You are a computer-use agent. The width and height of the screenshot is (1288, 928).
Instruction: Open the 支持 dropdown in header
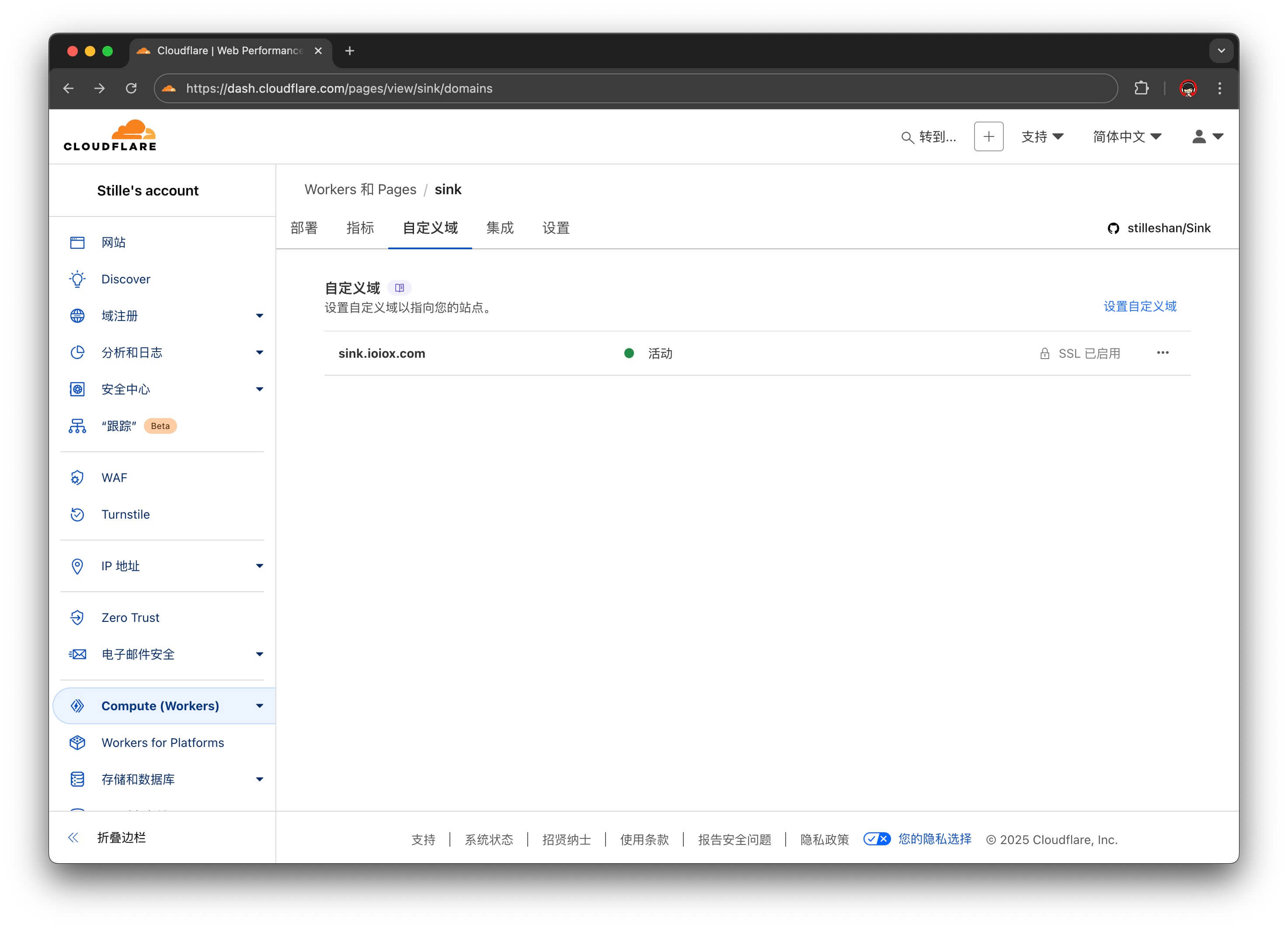(1042, 136)
